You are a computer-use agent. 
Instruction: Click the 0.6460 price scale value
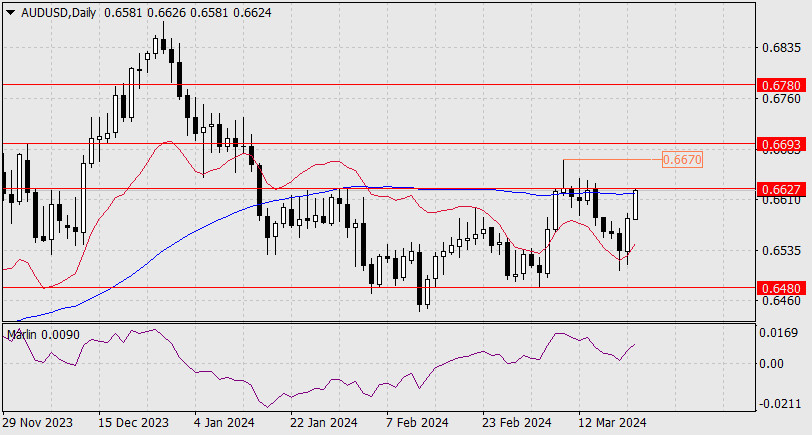click(x=781, y=301)
